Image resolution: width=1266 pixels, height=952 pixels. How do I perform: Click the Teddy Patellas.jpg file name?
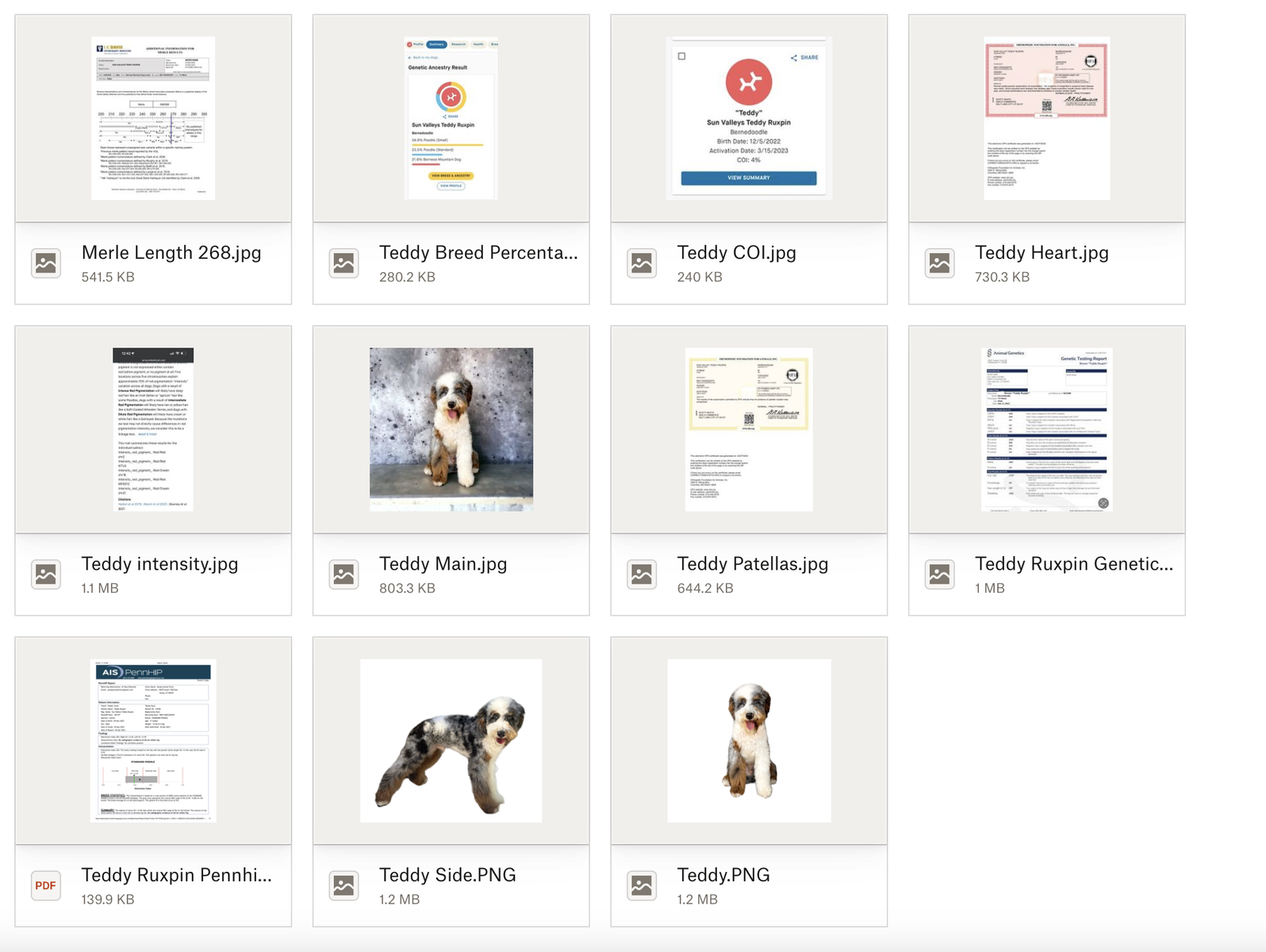coord(752,564)
